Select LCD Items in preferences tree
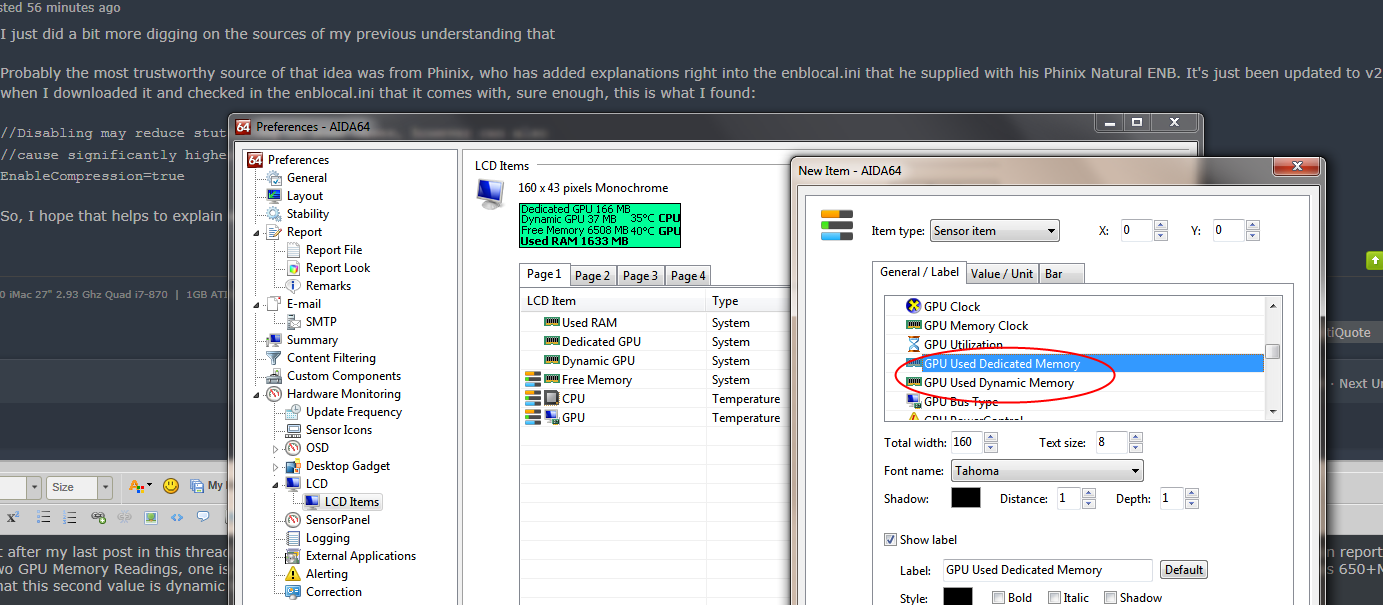Screen dimensions: 1383x605 pyautogui.click(x=351, y=502)
